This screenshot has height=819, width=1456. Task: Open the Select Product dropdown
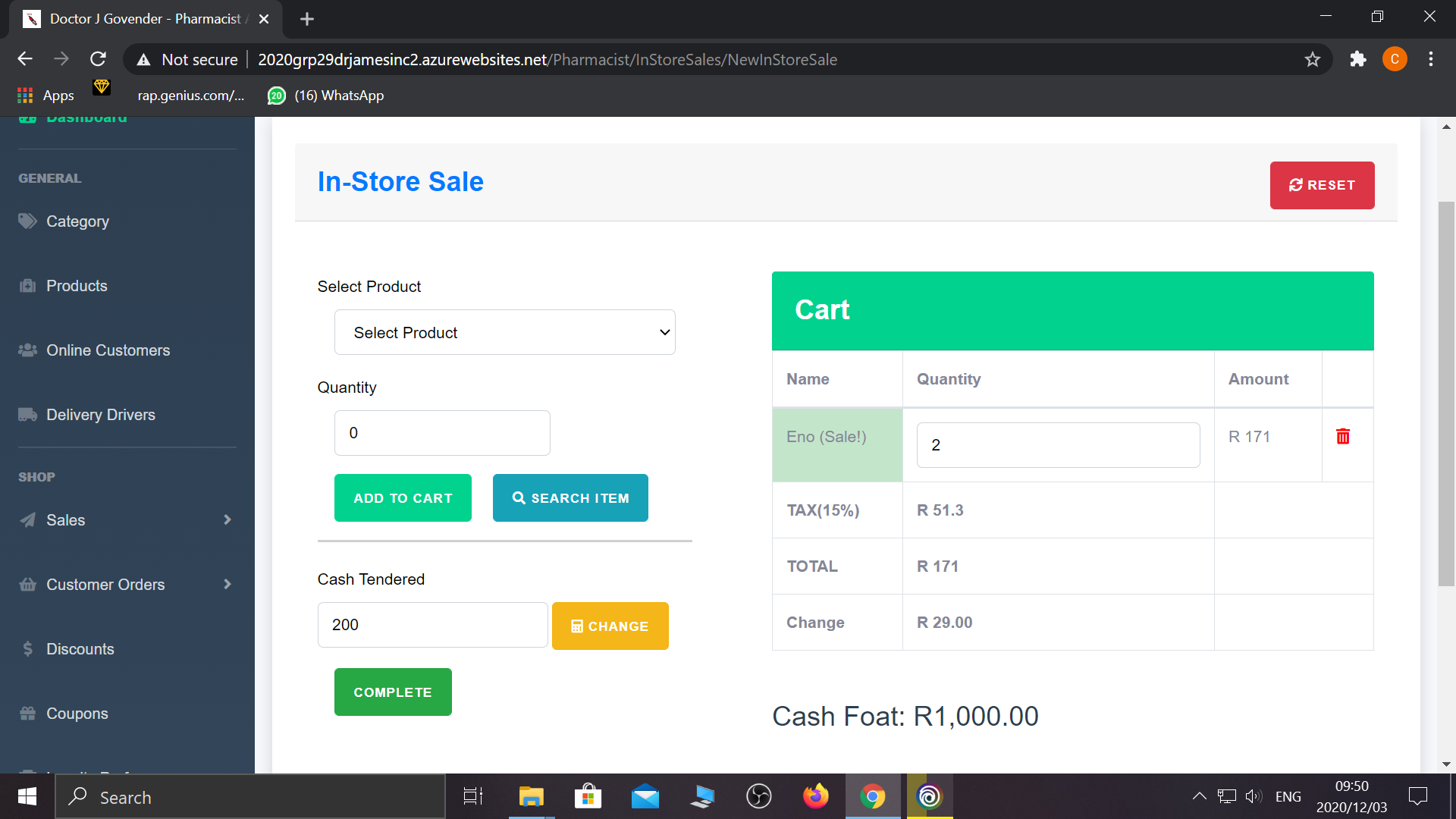[504, 332]
